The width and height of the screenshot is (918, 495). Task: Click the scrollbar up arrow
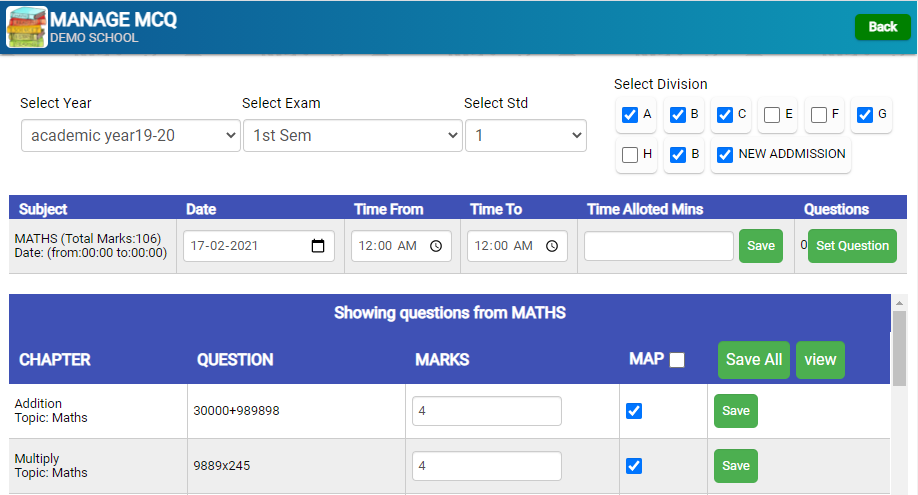[x=899, y=303]
